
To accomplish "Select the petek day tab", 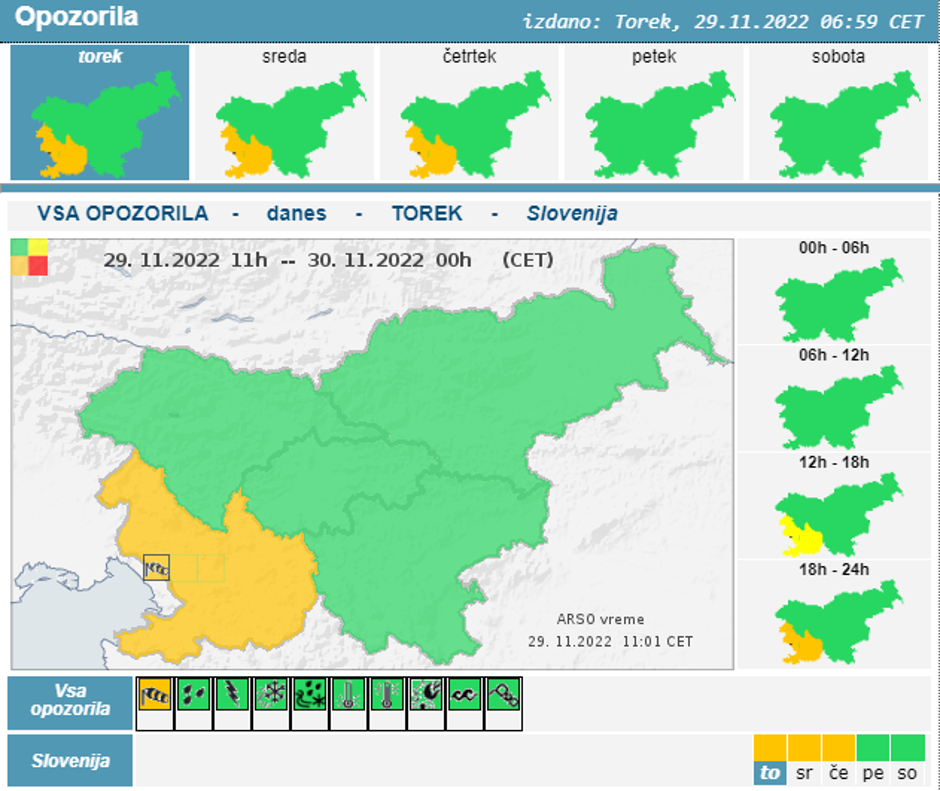I will [x=654, y=112].
